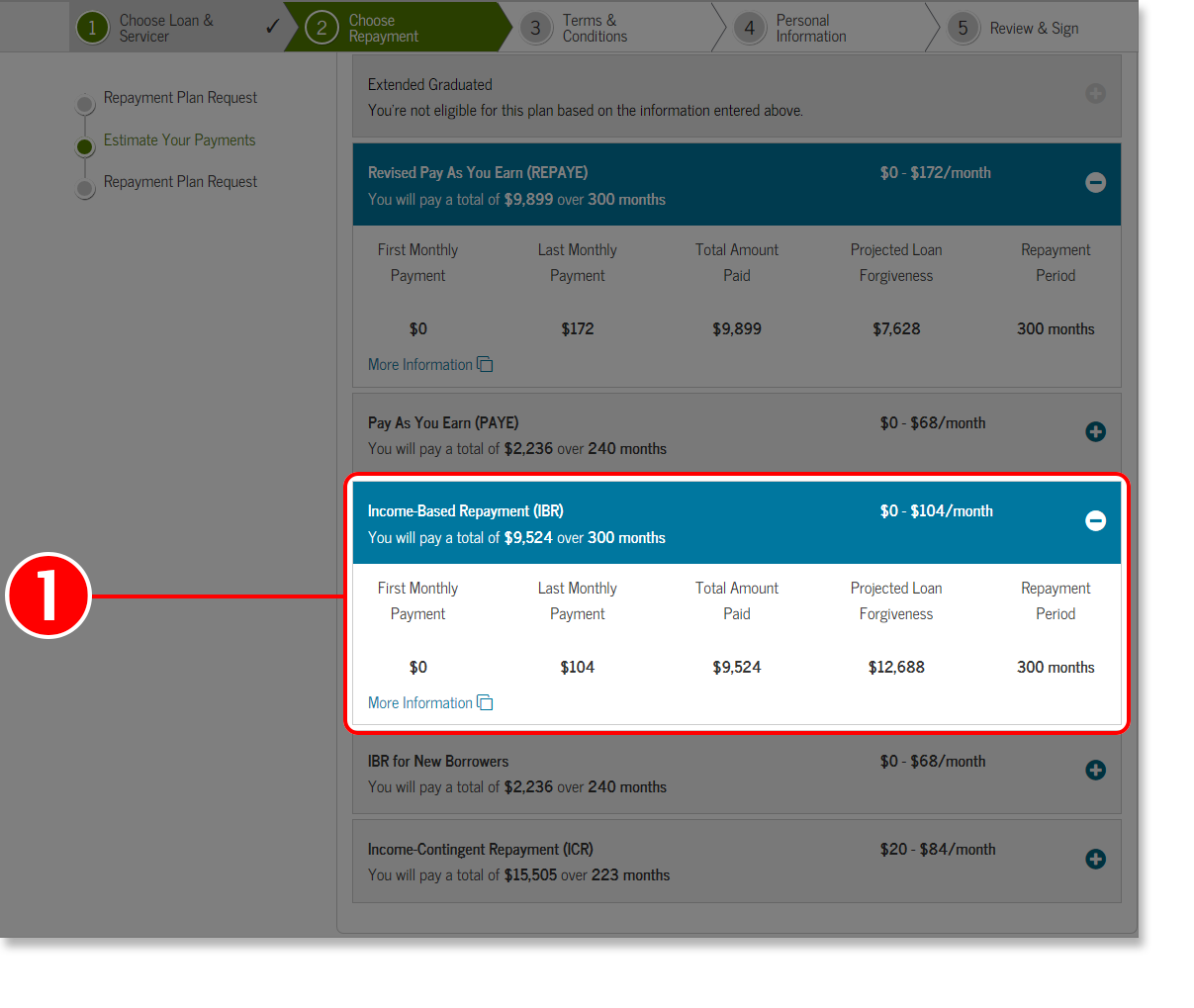The width and height of the screenshot is (1194, 1008).
Task: Click IBR for New Borrowers plan title
Action: point(438,761)
